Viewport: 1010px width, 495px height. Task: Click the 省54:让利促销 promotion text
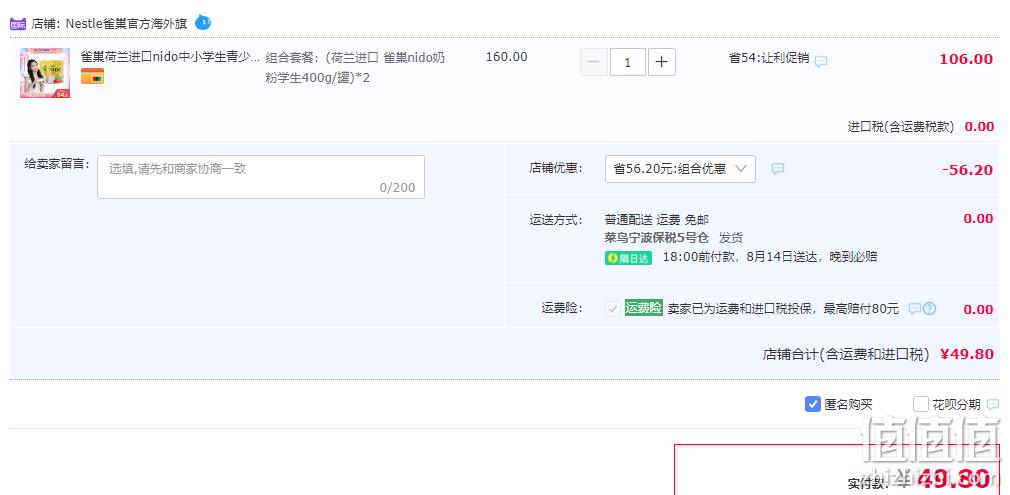point(768,57)
